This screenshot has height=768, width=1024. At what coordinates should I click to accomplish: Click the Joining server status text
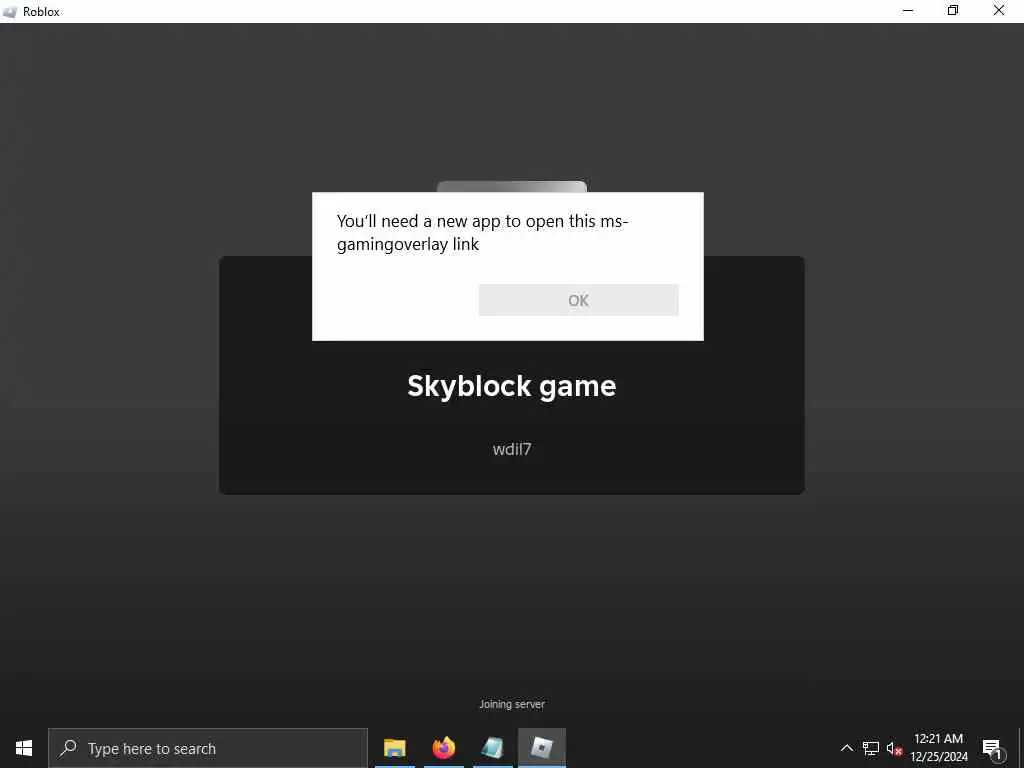click(x=512, y=704)
